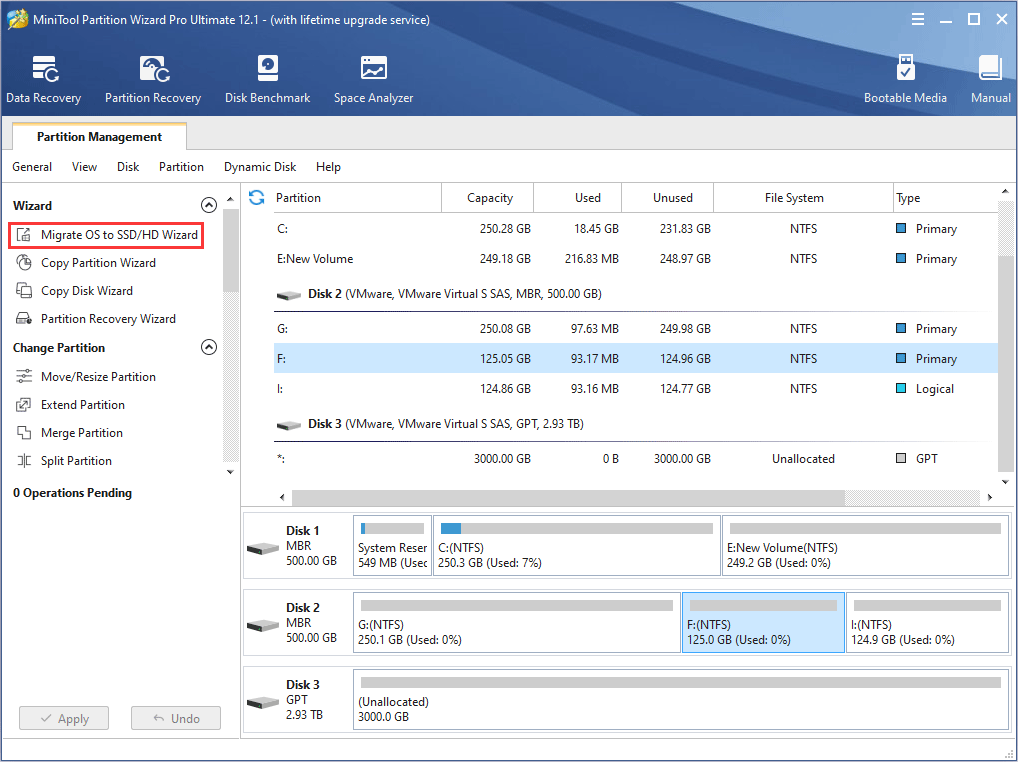
Task: Click the 0 Operations Pending label
Action: coord(72,493)
